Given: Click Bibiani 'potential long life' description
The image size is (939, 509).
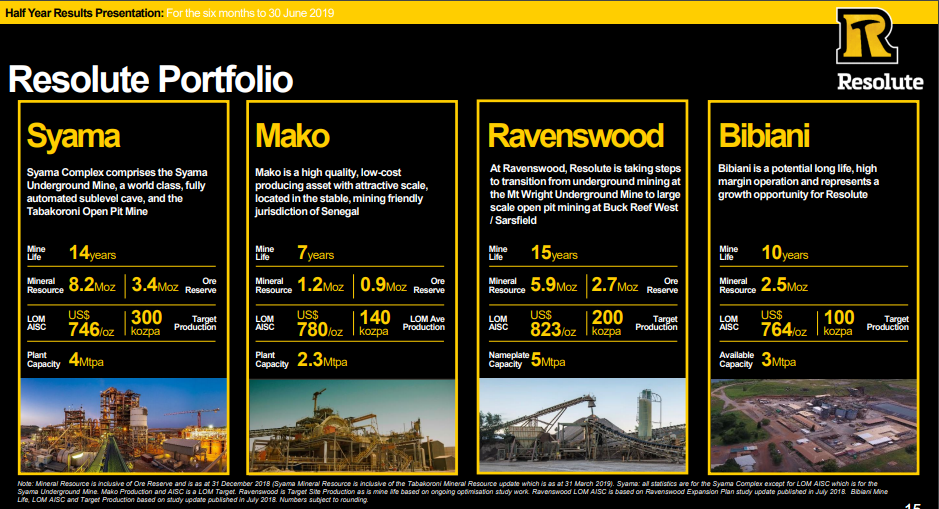Looking at the screenshot, I should click(x=798, y=181).
